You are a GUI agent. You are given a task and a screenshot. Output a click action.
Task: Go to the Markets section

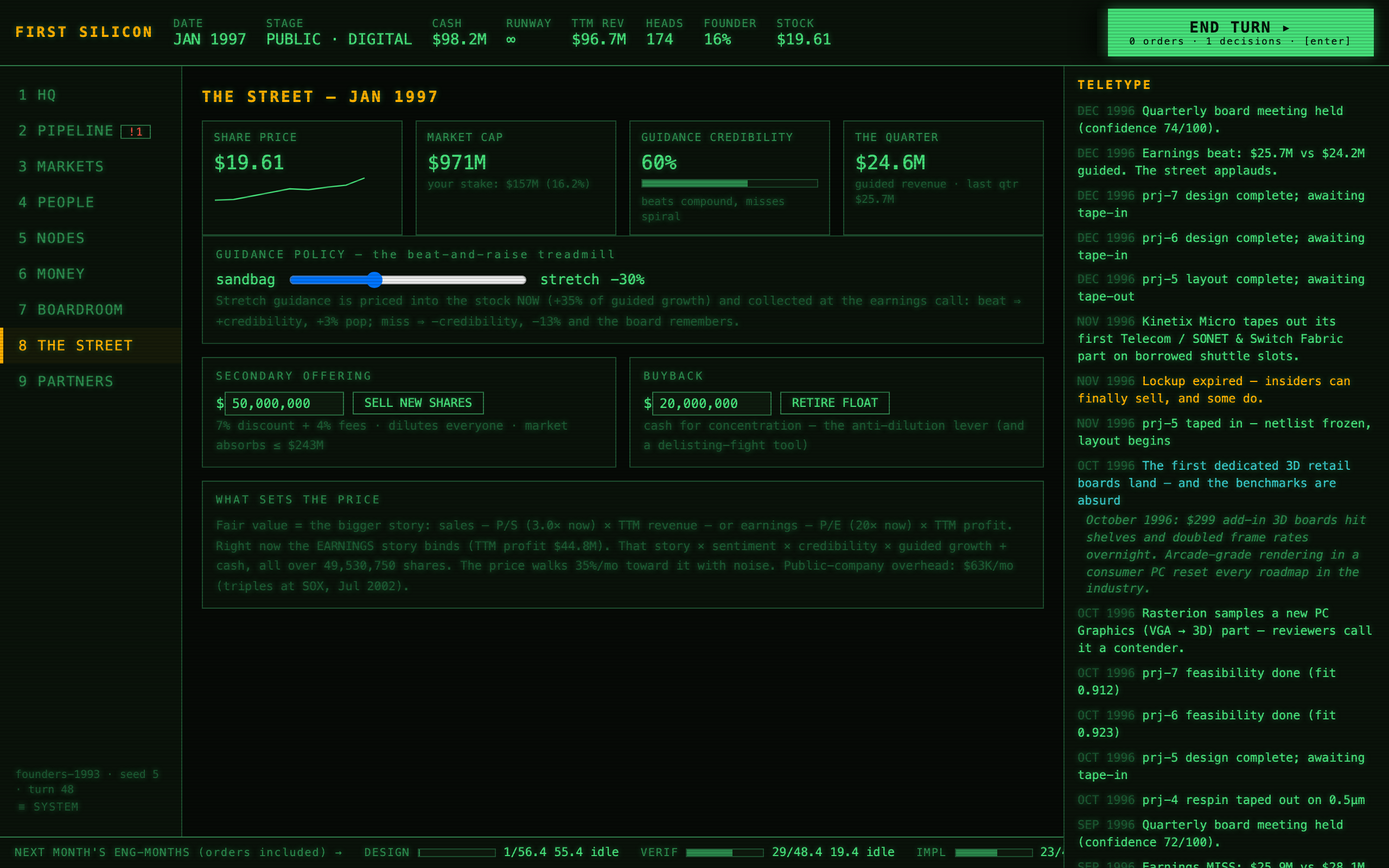click(91, 167)
